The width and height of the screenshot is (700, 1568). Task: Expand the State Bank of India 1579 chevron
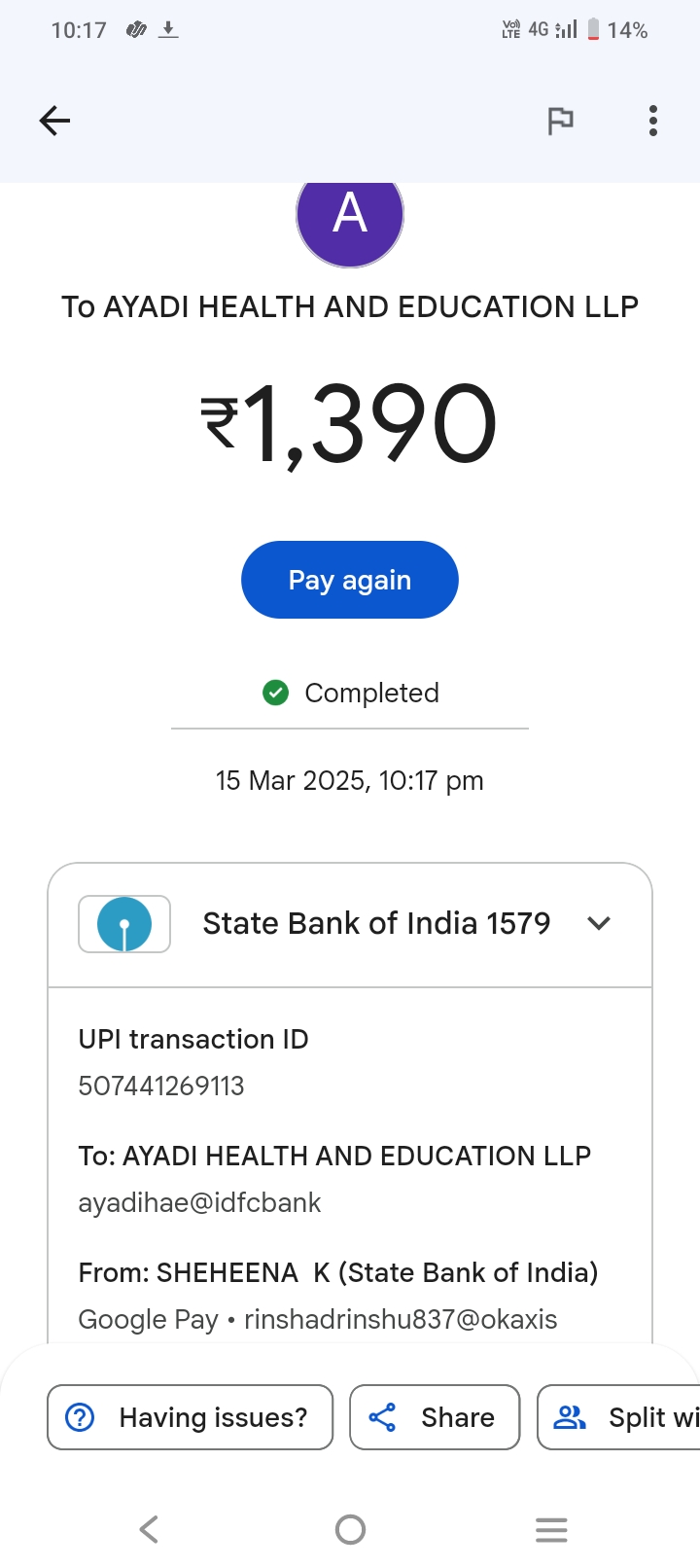click(599, 923)
